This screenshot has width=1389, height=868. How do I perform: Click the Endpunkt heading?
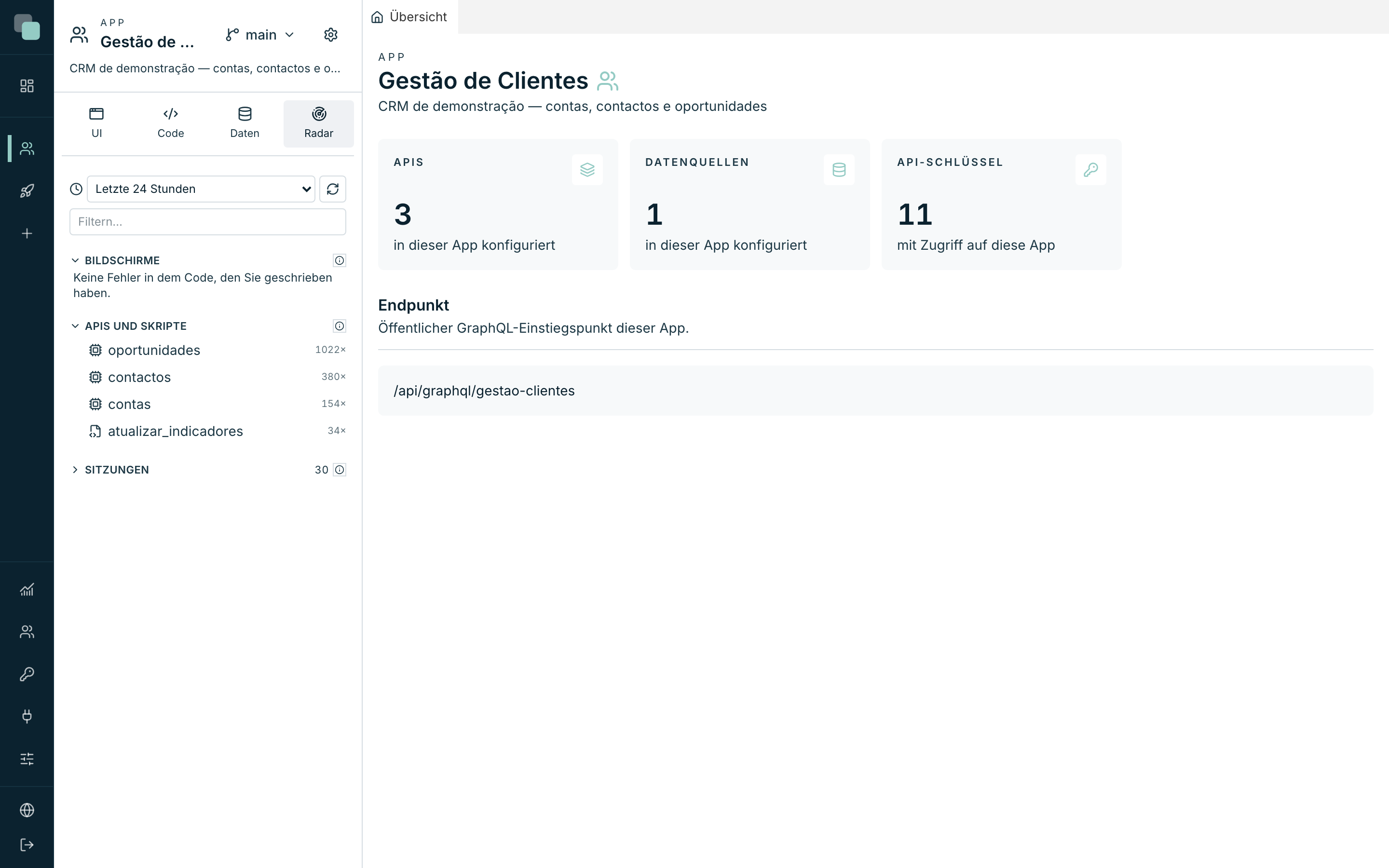click(x=413, y=305)
